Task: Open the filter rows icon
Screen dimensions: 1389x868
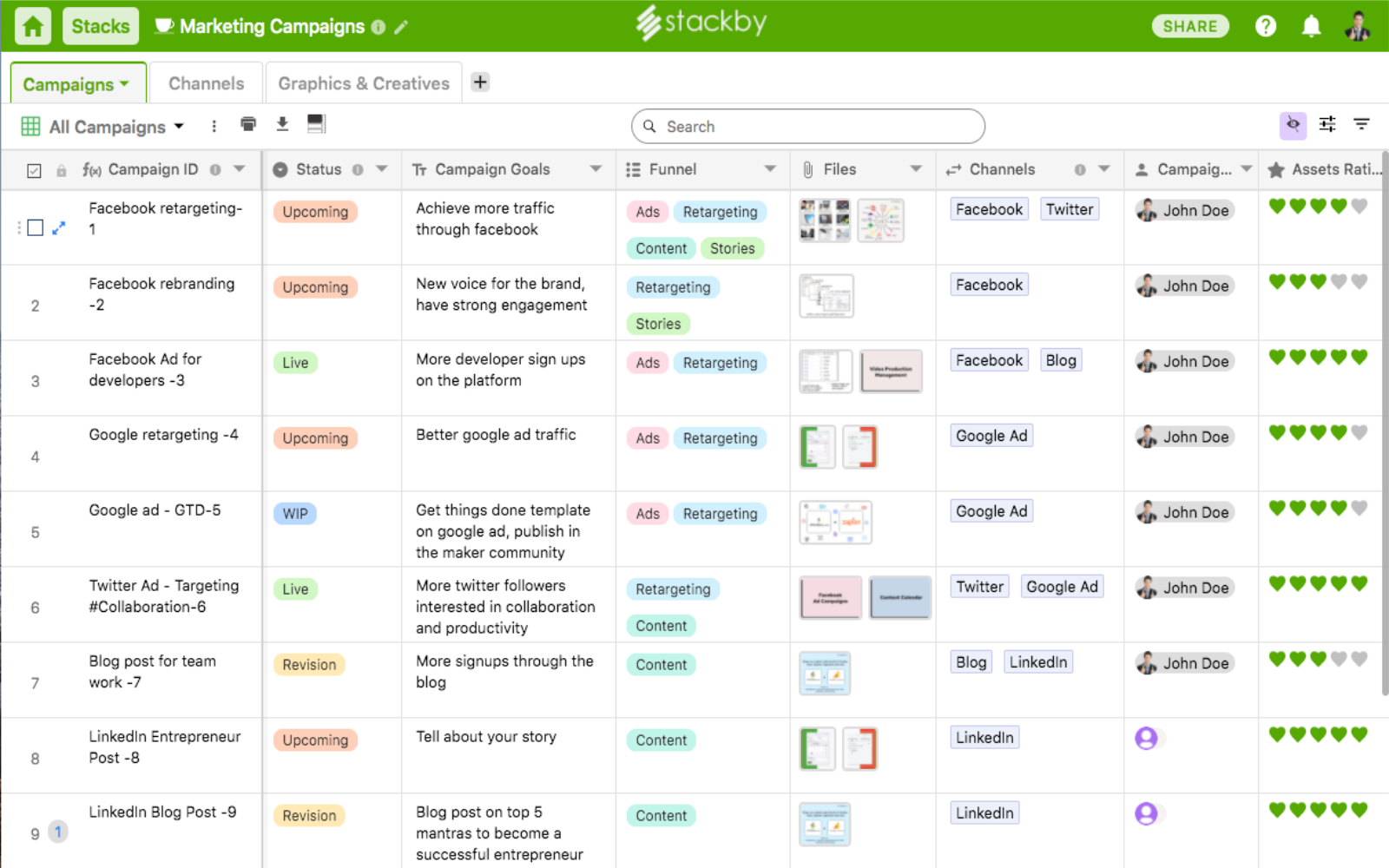Action: pos(1361,125)
